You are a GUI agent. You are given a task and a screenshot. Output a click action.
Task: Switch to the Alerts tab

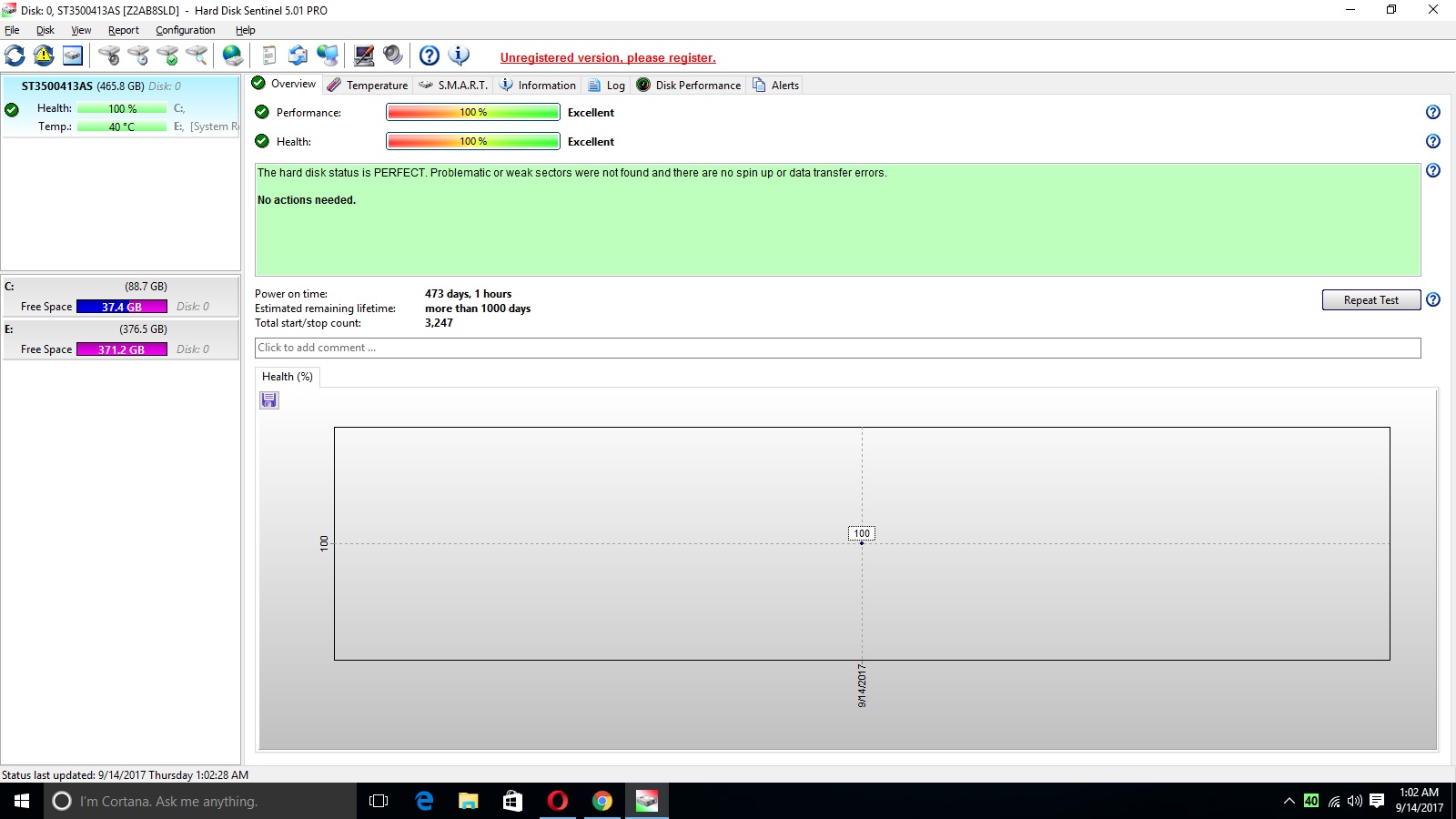click(x=775, y=85)
